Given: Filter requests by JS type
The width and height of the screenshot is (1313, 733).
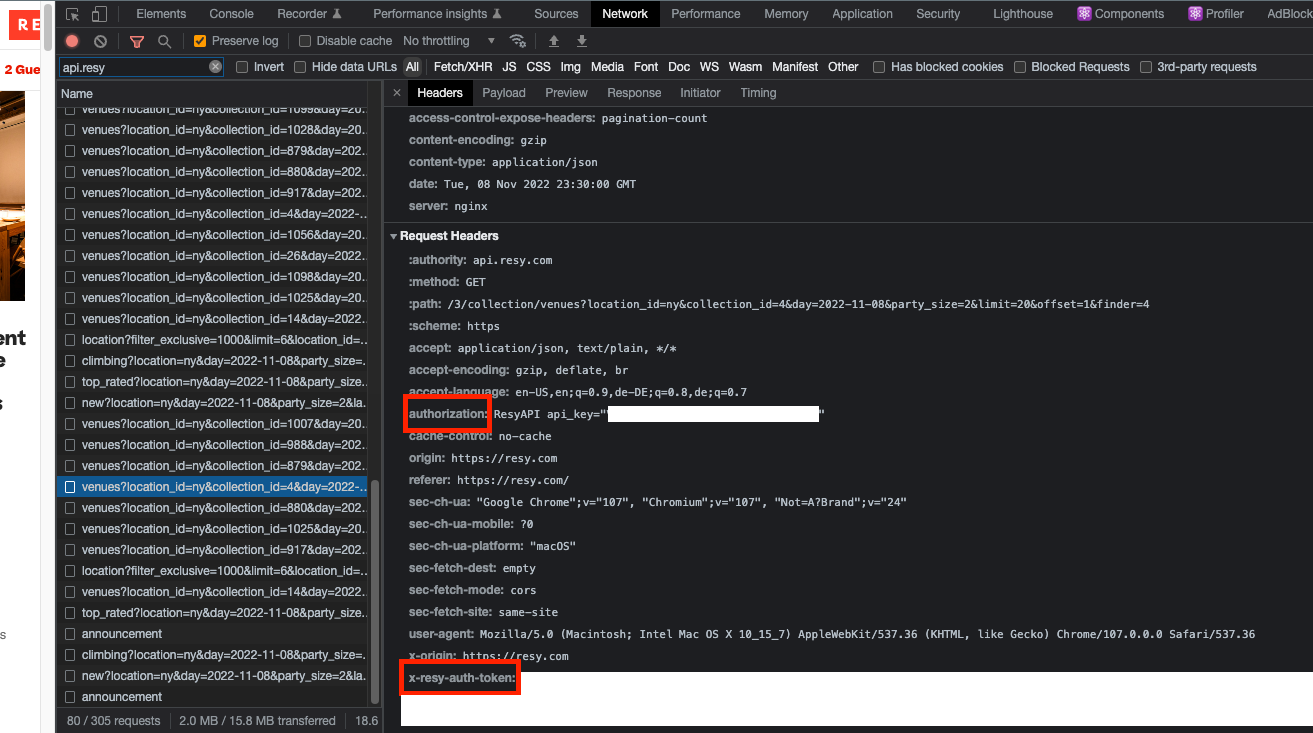Looking at the screenshot, I should tap(509, 67).
